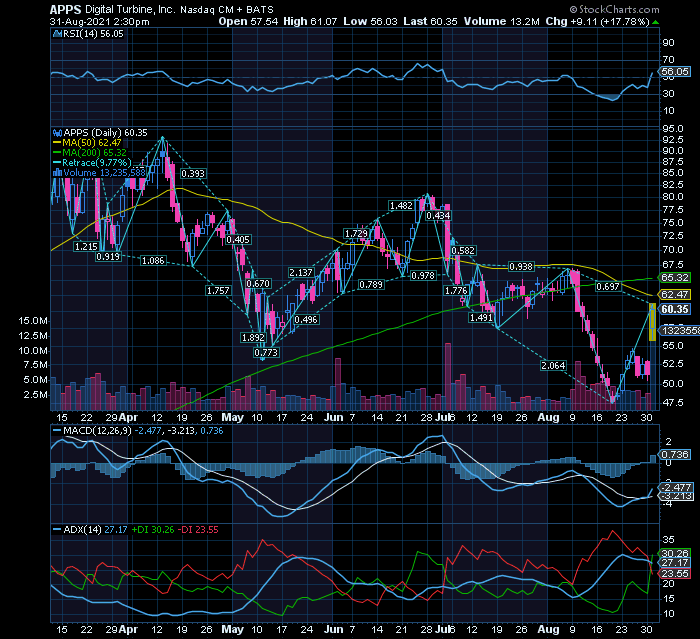Click the 0.582 retracement label
700x639 pixels.
(463, 251)
